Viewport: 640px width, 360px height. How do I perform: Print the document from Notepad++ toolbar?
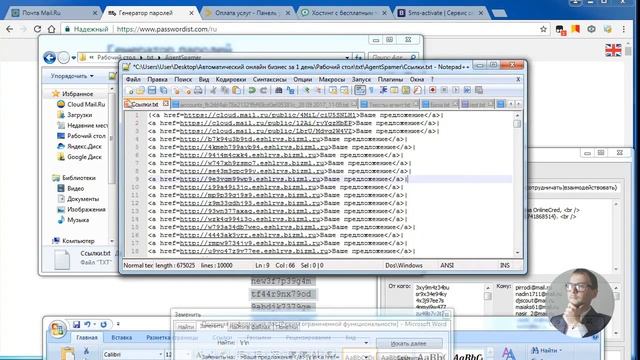198,90
